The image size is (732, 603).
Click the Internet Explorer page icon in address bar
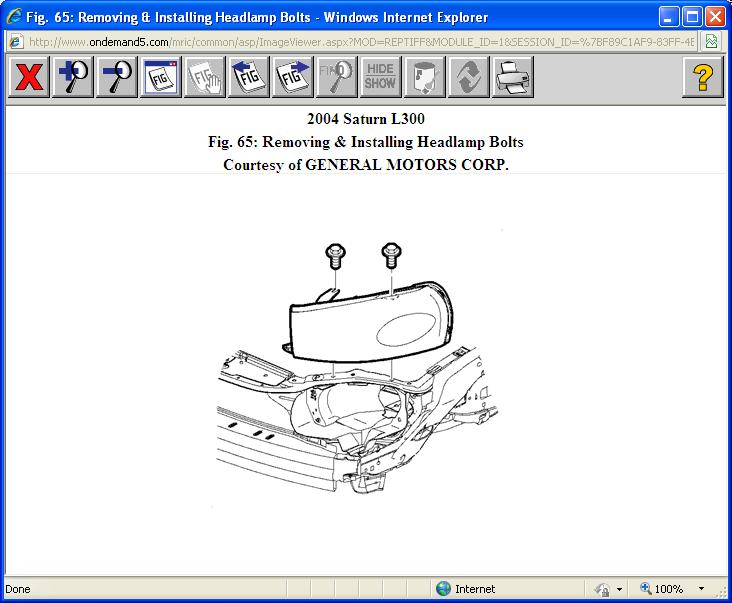click(16, 42)
